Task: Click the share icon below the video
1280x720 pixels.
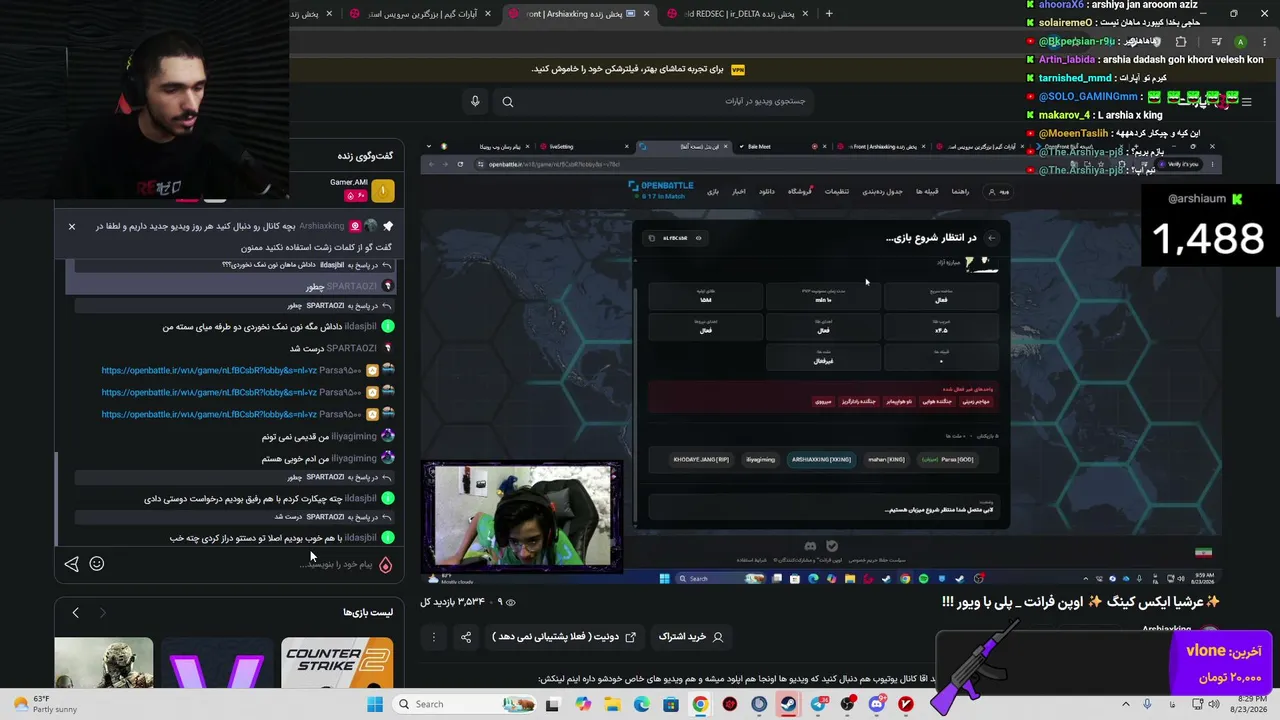Action: coord(466,636)
